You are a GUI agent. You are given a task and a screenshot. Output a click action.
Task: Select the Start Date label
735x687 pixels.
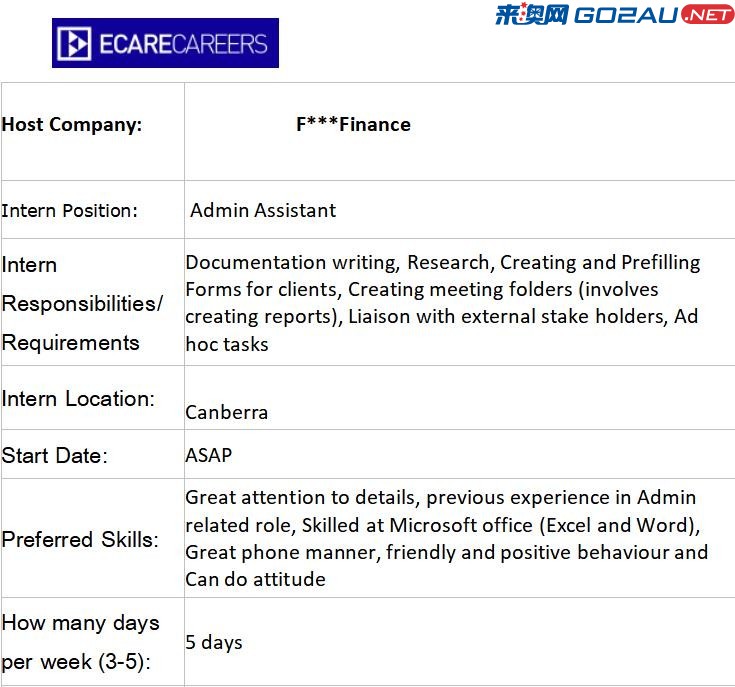tap(55, 456)
